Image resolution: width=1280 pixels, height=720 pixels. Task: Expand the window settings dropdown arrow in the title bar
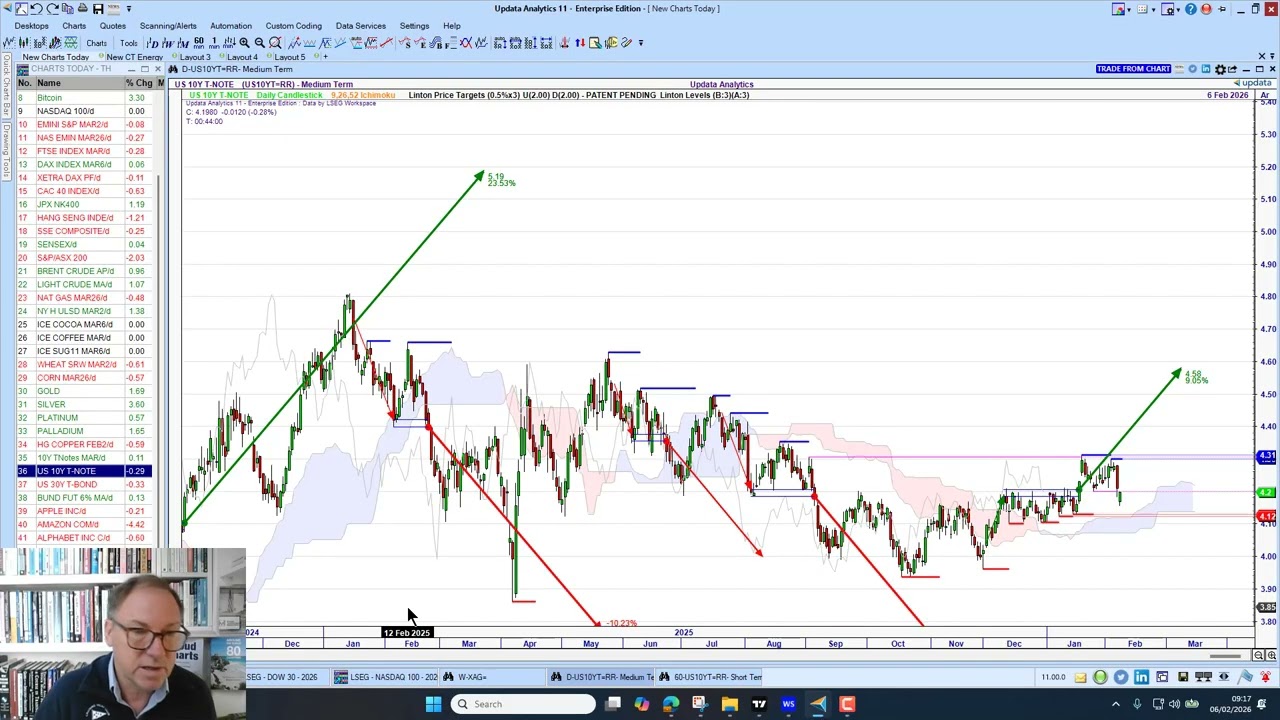1178,10
